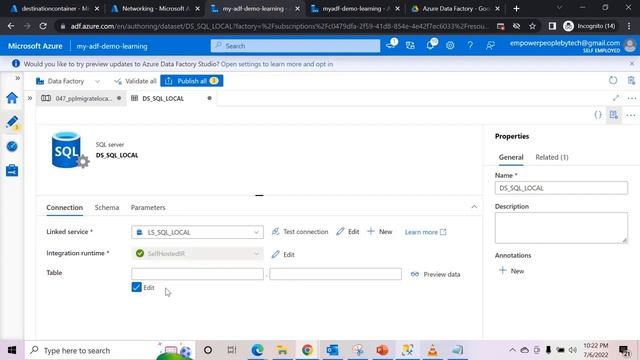Screen dimensions: 640x360
Task: Collapse the connection panel chevron
Action: [x=474, y=207]
